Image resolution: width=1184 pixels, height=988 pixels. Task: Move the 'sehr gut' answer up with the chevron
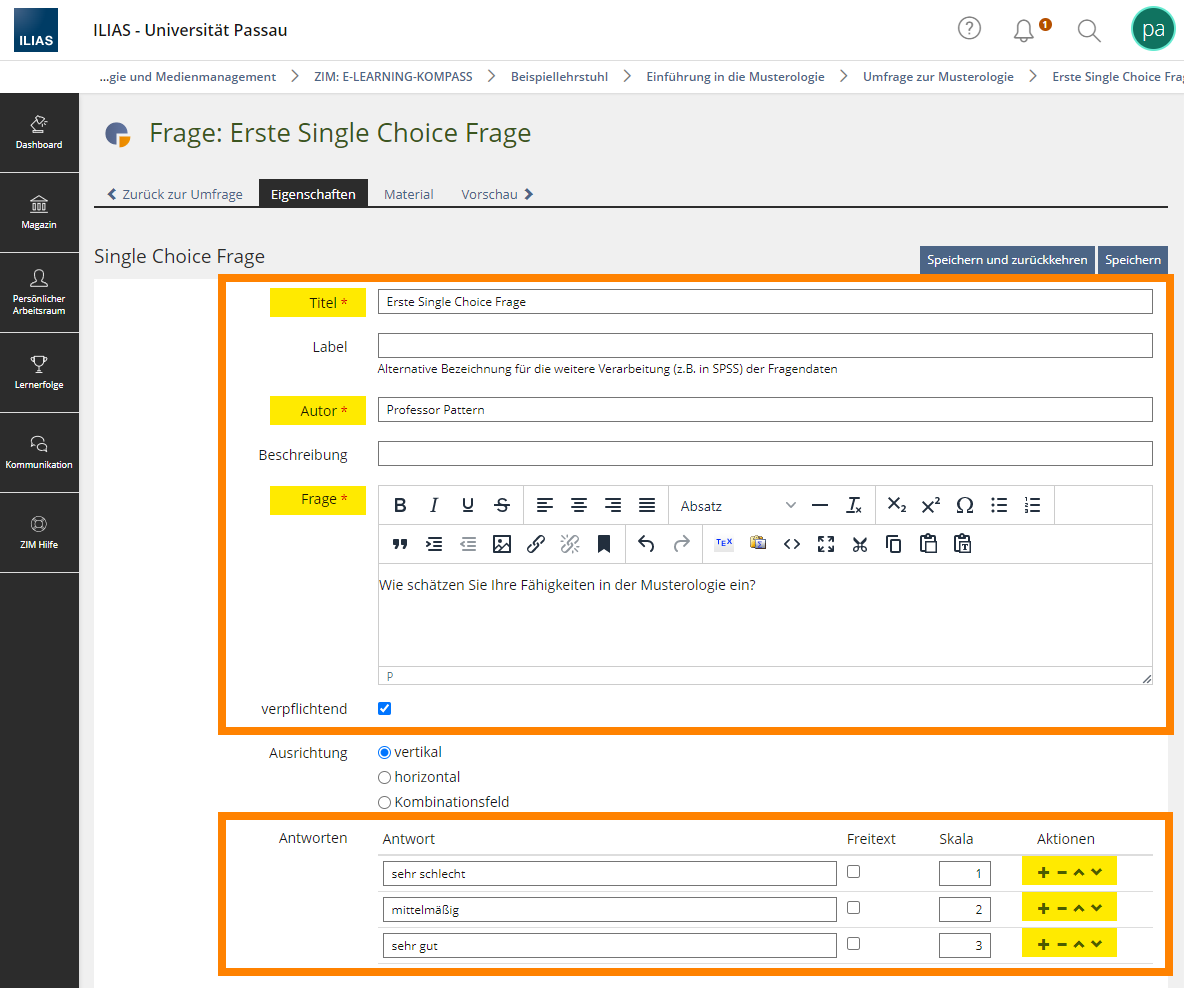[1079, 944]
